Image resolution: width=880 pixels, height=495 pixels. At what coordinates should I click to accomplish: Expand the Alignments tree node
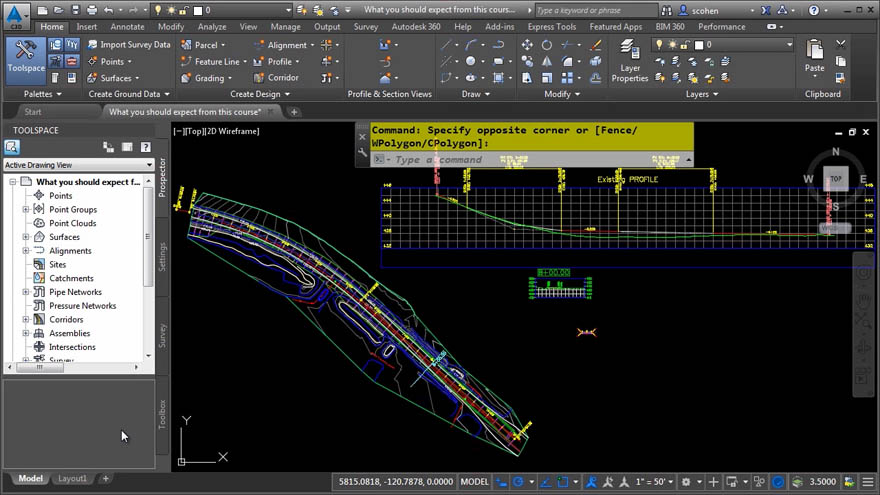[x=26, y=251]
